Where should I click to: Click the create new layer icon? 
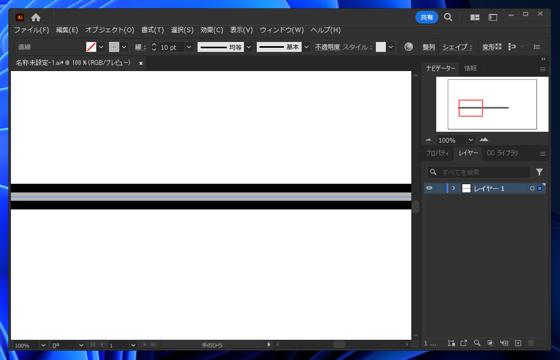pyautogui.click(x=518, y=343)
